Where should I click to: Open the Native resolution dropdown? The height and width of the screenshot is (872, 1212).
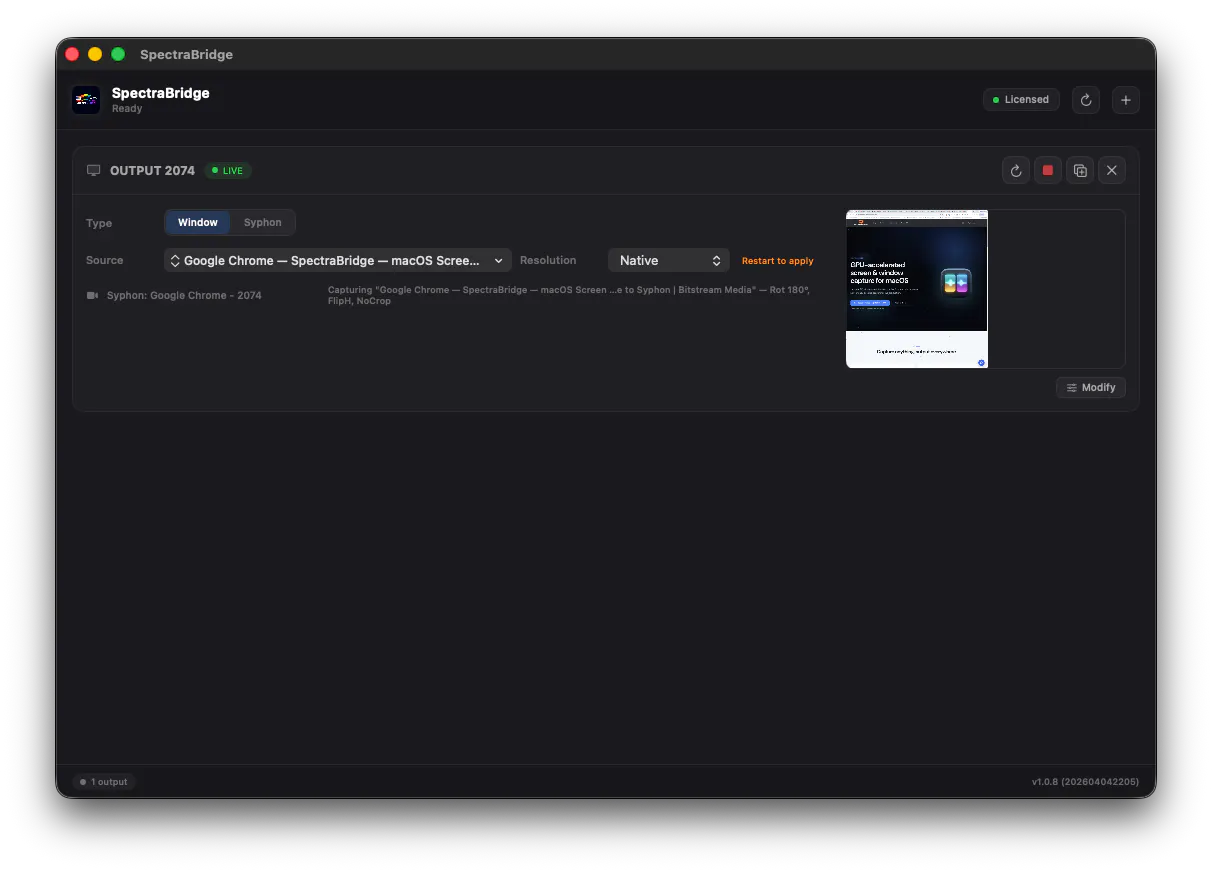[669, 261]
